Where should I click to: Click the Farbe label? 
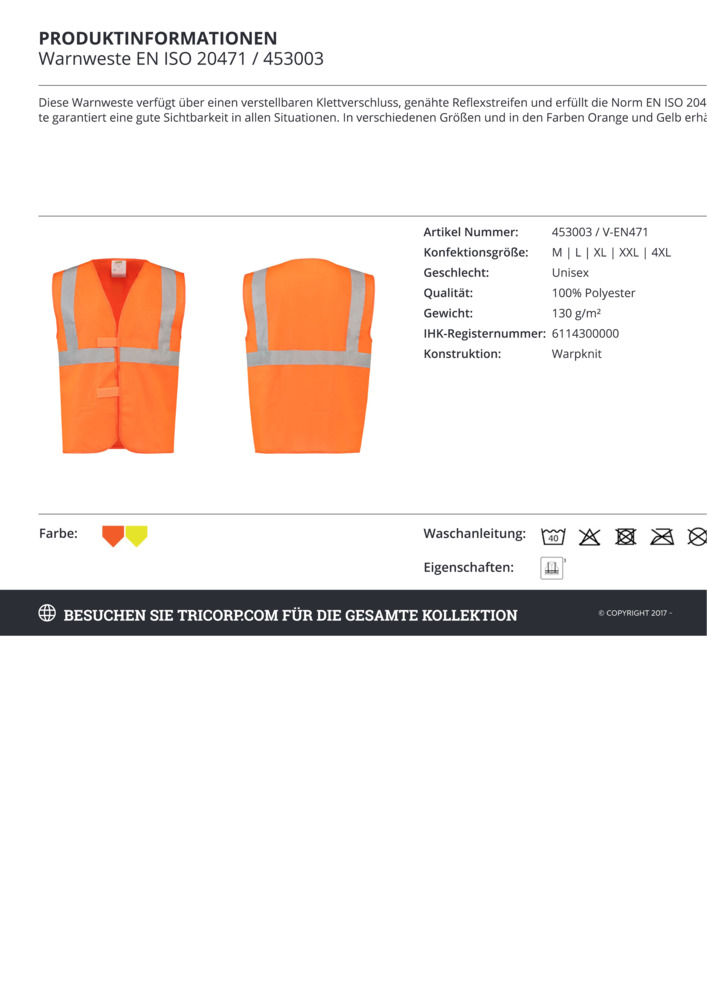58,533
